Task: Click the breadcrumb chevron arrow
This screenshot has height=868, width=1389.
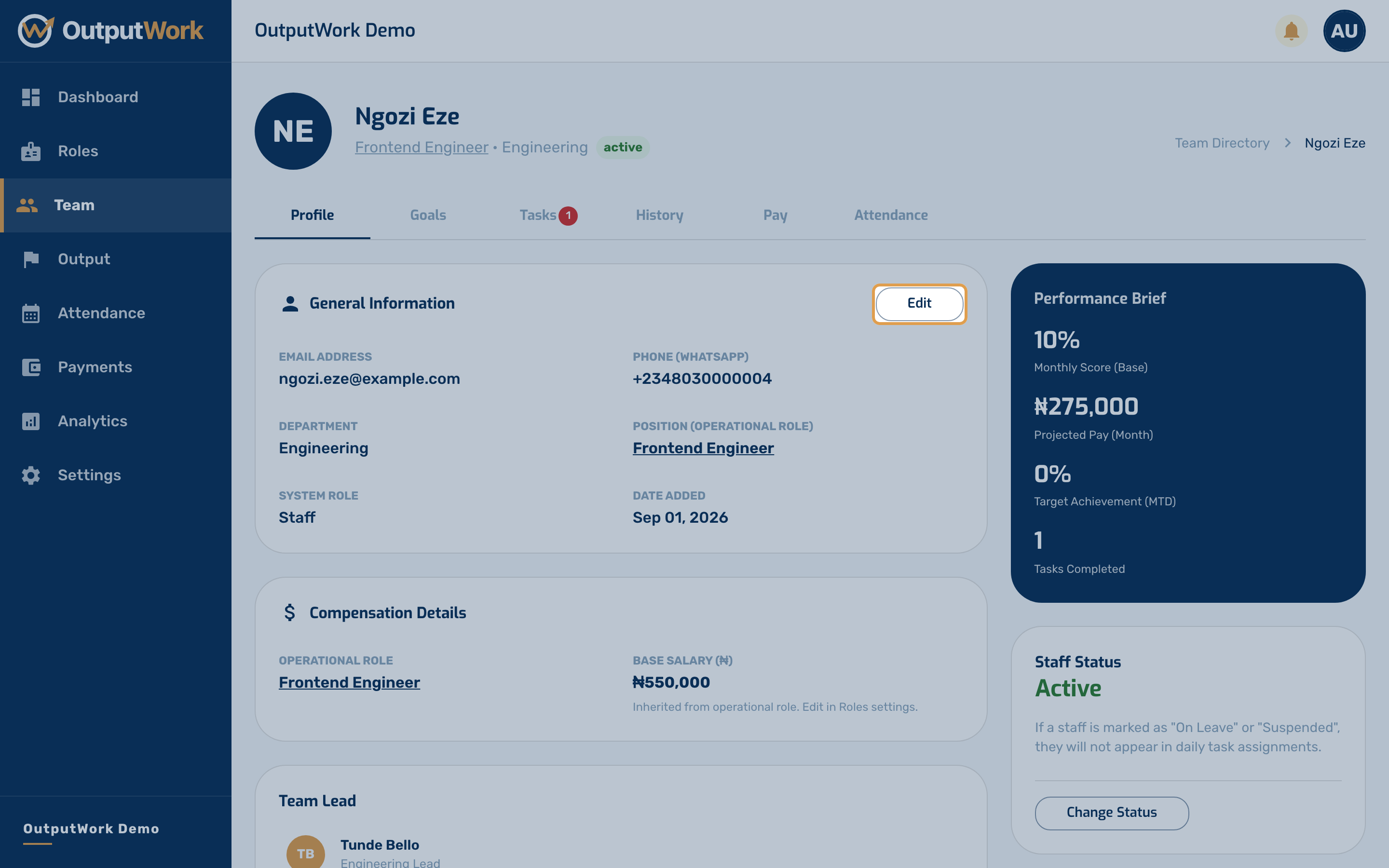Action: click(x=1287, y=143)
